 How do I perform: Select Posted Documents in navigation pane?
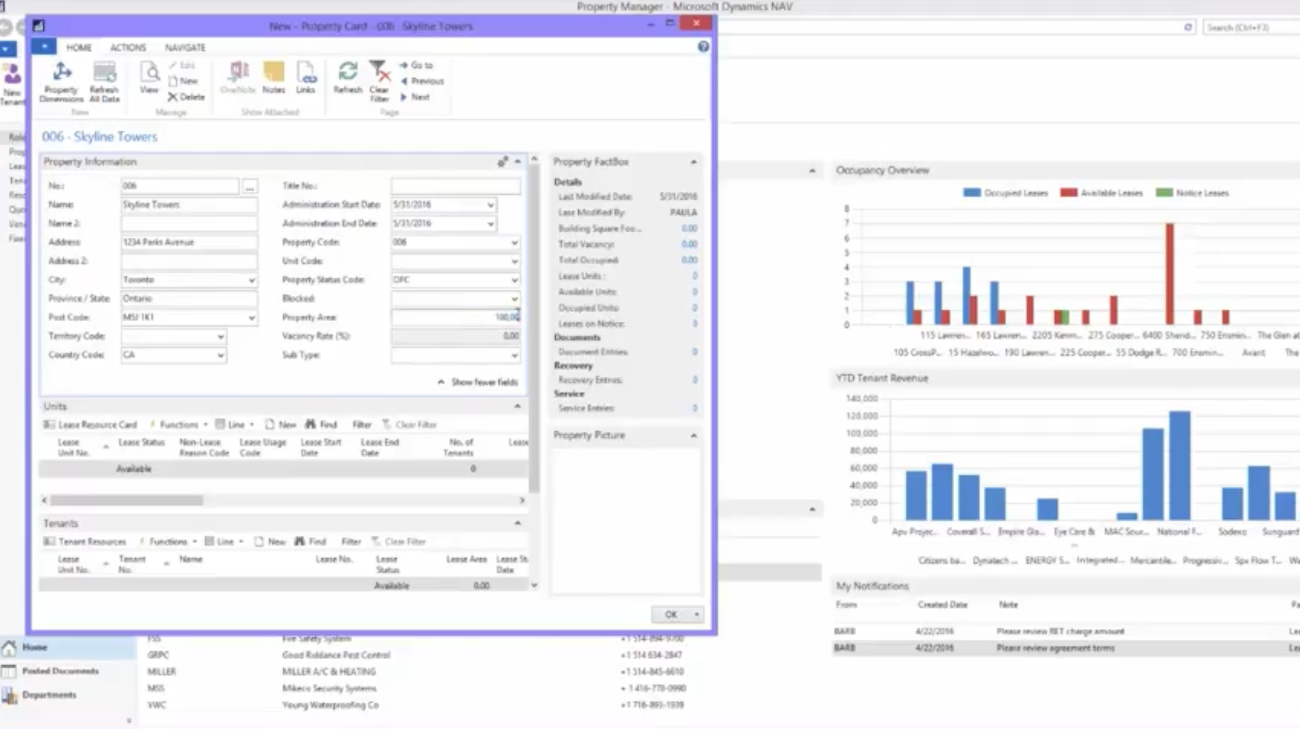click(68, 671)
